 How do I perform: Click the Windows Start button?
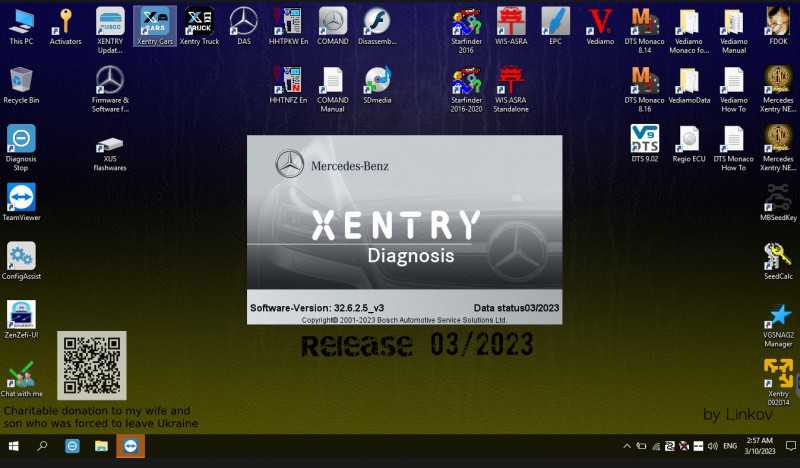(14, 446)
